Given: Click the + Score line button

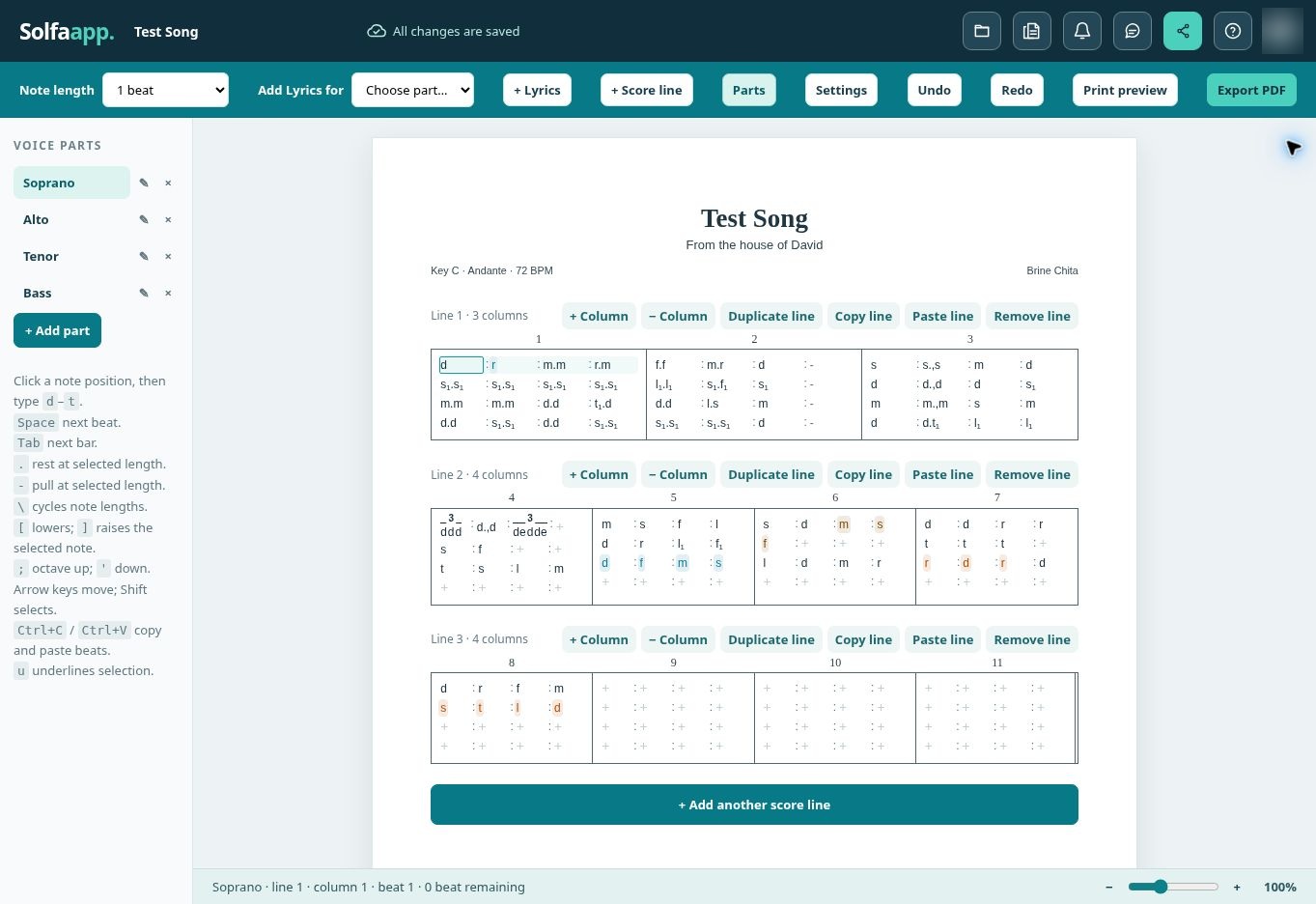Looking at the screenshot, I should (647, 90).
